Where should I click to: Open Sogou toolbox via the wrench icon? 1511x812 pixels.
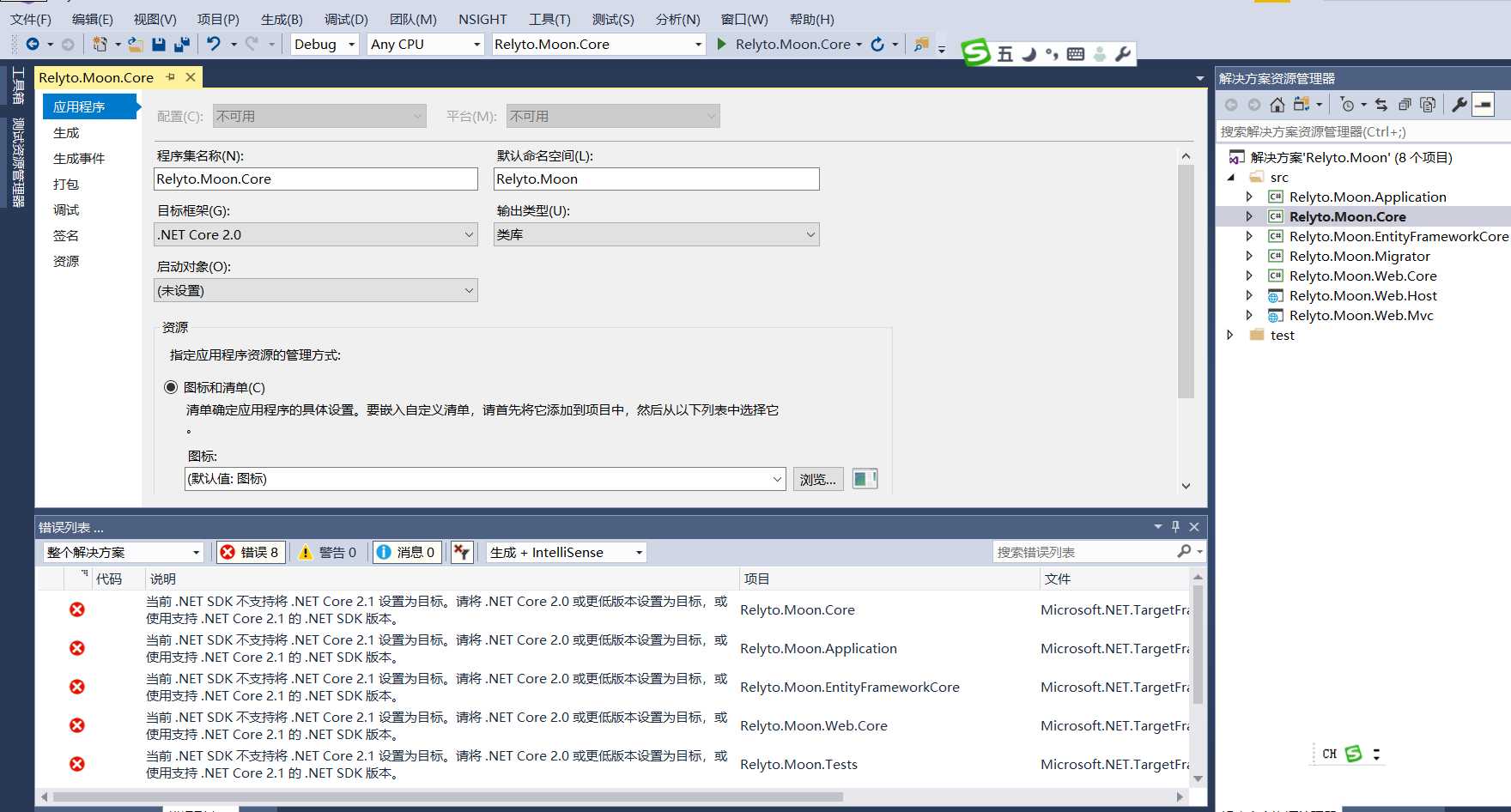(1123, 54)
